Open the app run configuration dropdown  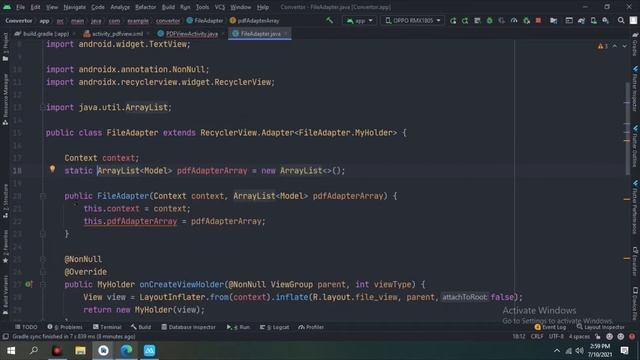(359, 20)
